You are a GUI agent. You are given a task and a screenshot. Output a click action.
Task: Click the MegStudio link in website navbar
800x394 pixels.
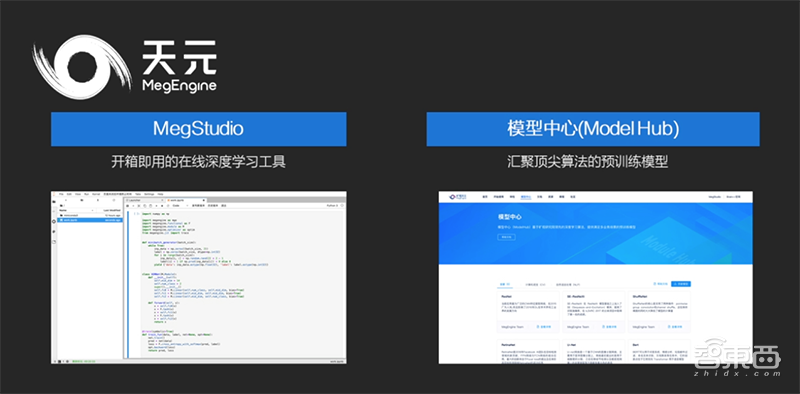[714, 197]
